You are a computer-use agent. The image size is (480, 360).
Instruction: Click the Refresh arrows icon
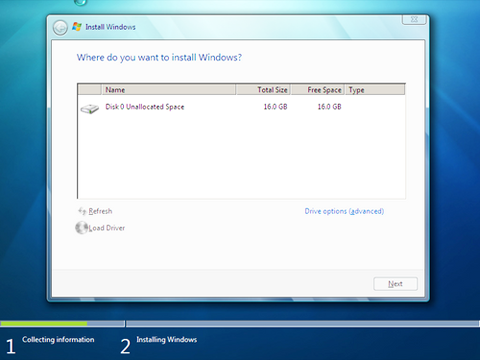(x=82, y=211)
